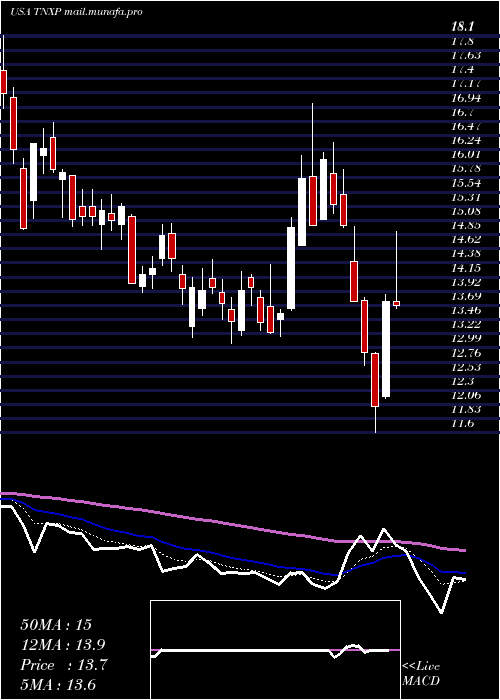Click the 14.38 price axis label

coord(466,254)
